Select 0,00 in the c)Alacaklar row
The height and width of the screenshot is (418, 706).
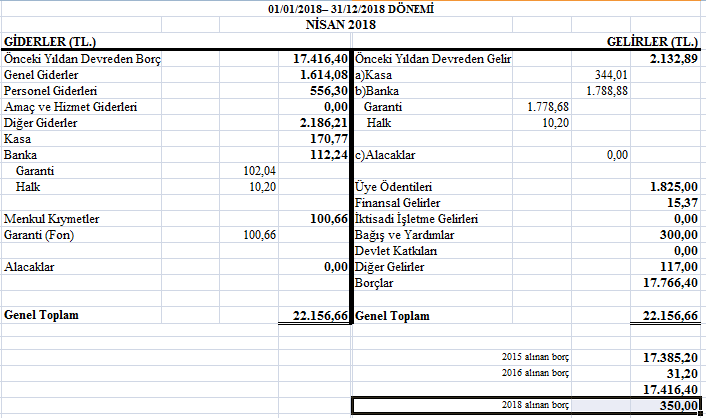pyautogui.click(x=617, y=155)
